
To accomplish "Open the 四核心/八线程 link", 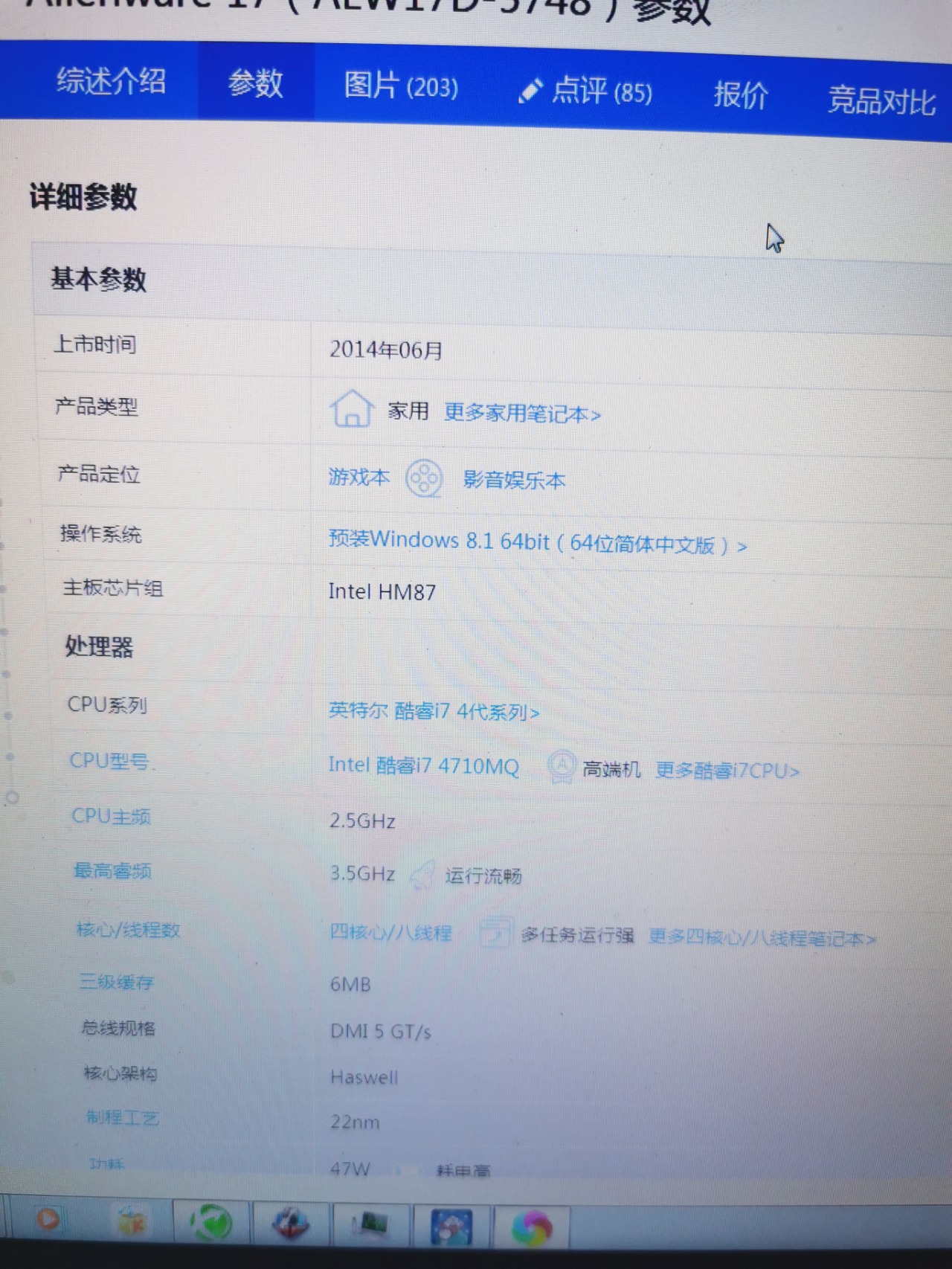I will [x=390, y=932].
